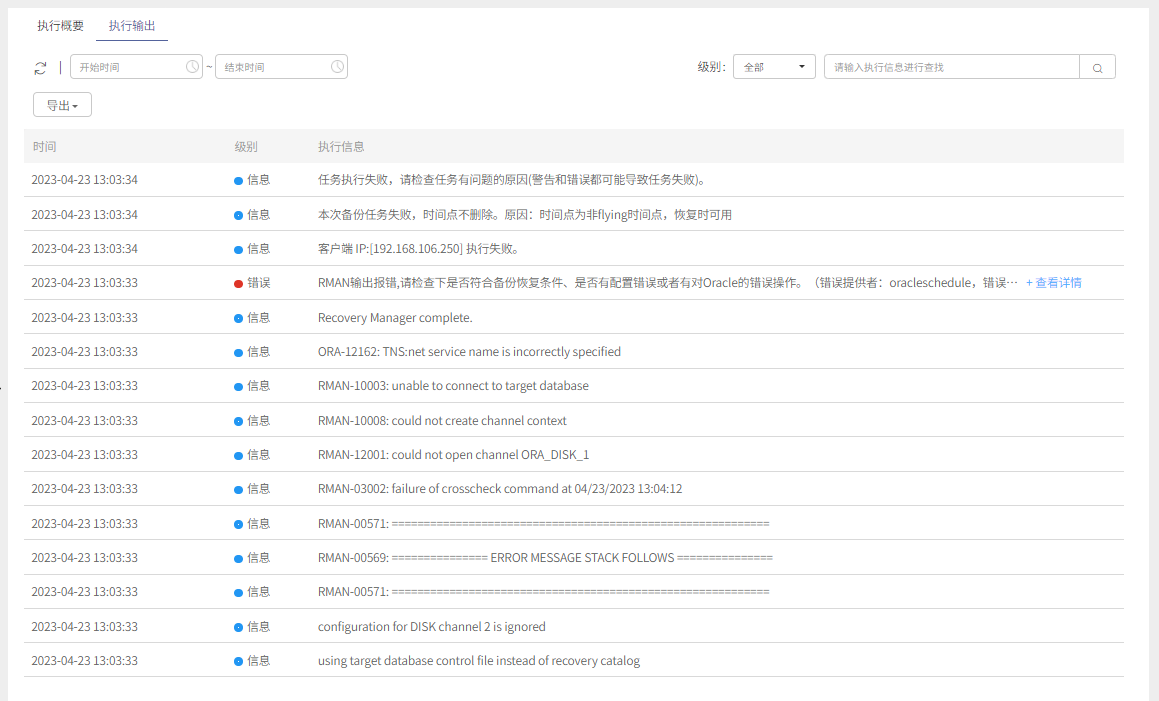Click the 客户端 IP:[192.168.106.250] 执行失败 text
Viewport: 1159px width, 701px height.
pyautogui.click(x=418, y=248)
